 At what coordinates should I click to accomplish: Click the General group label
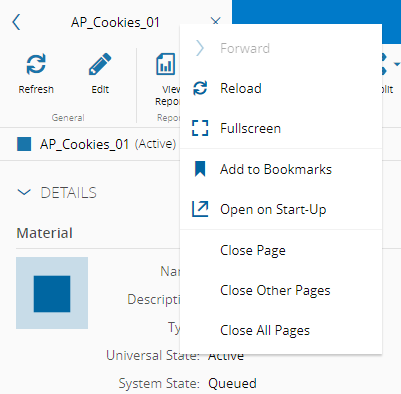[x=68, y=117]
